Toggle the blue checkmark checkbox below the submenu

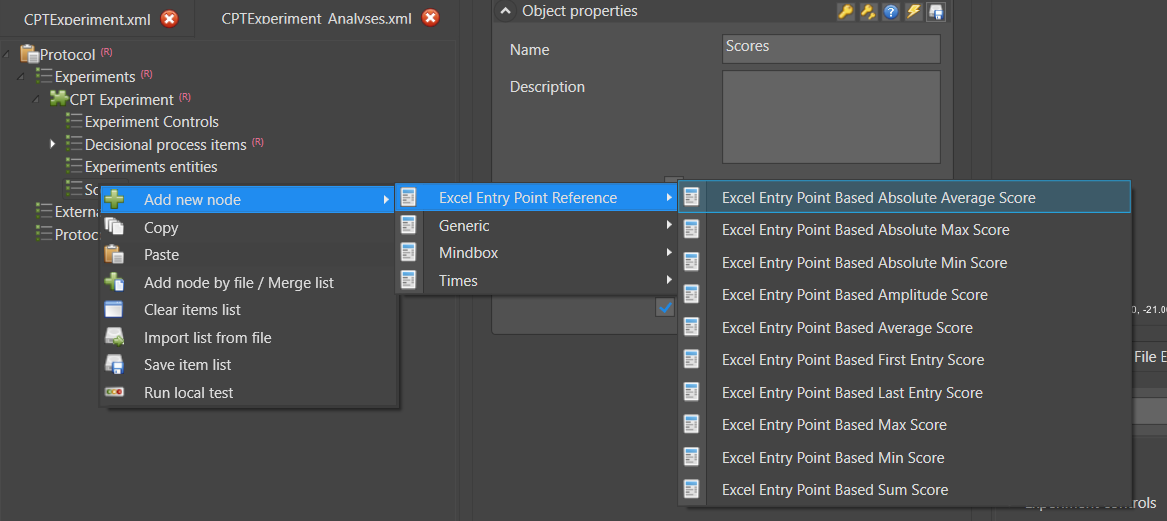click(x=665, y=307)
